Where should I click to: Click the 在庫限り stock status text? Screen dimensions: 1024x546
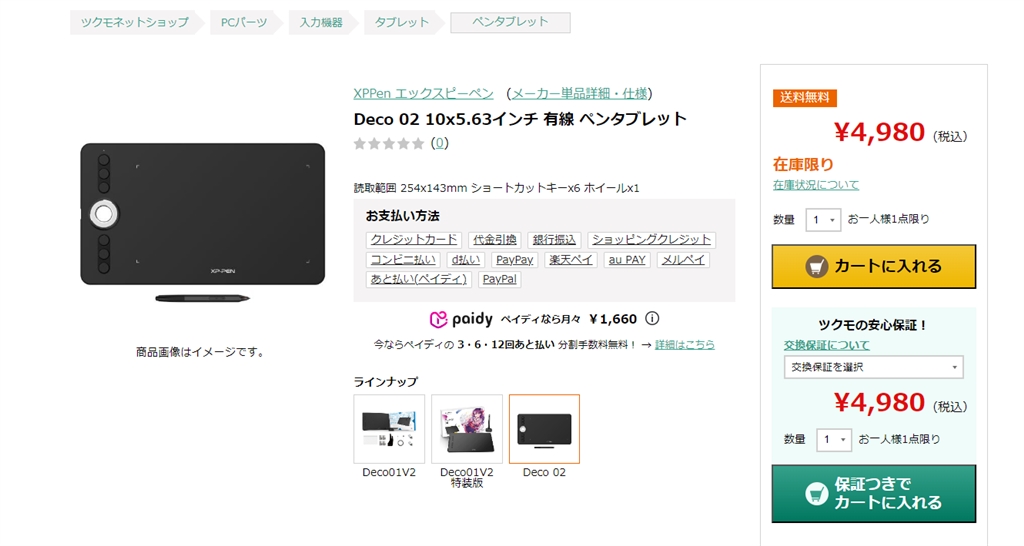tap(803, 164)
